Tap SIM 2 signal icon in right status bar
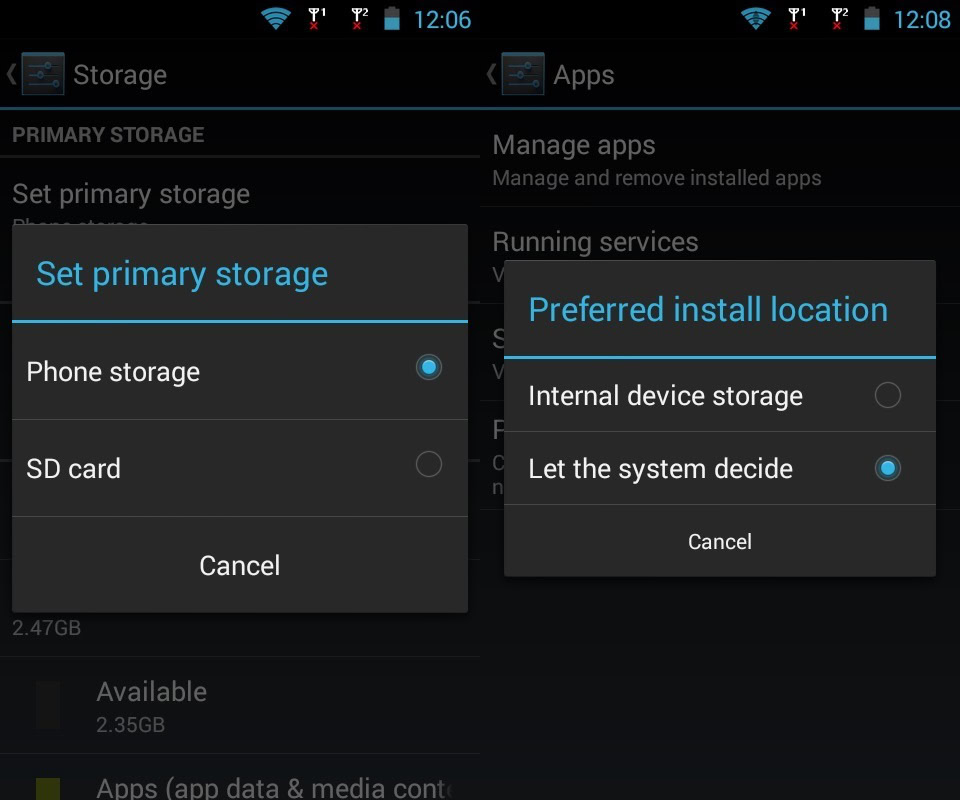Image resolution: width=960 pixels, height=800 pixels. coord(838,18)
